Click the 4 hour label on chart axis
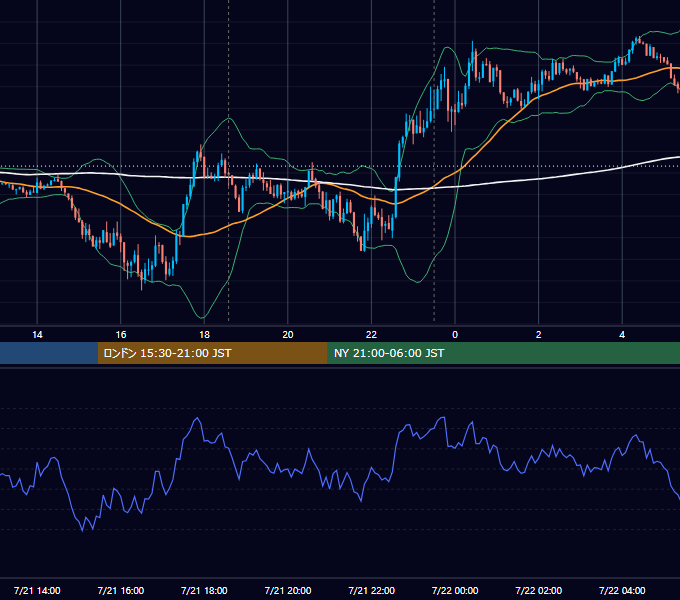This screenshot has height=600, width=680. click(x=622, y=335)
